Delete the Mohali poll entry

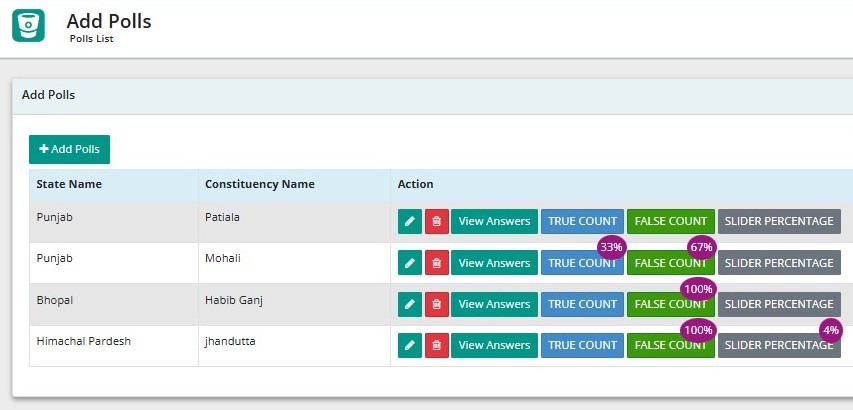pos(437,263)
